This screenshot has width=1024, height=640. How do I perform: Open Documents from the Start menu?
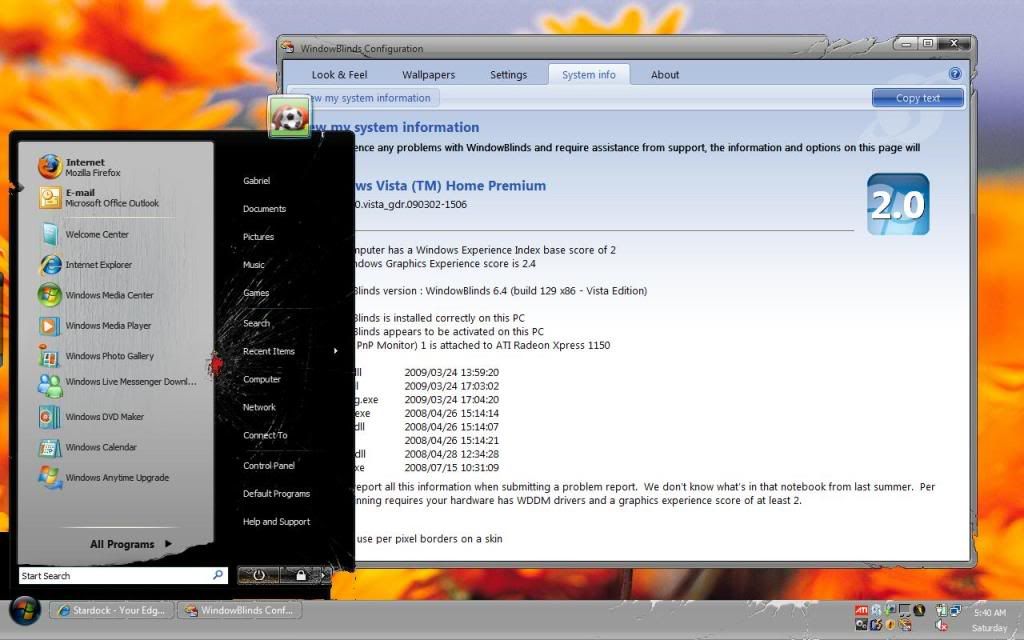pyautogui.click(x=264, y=209)
